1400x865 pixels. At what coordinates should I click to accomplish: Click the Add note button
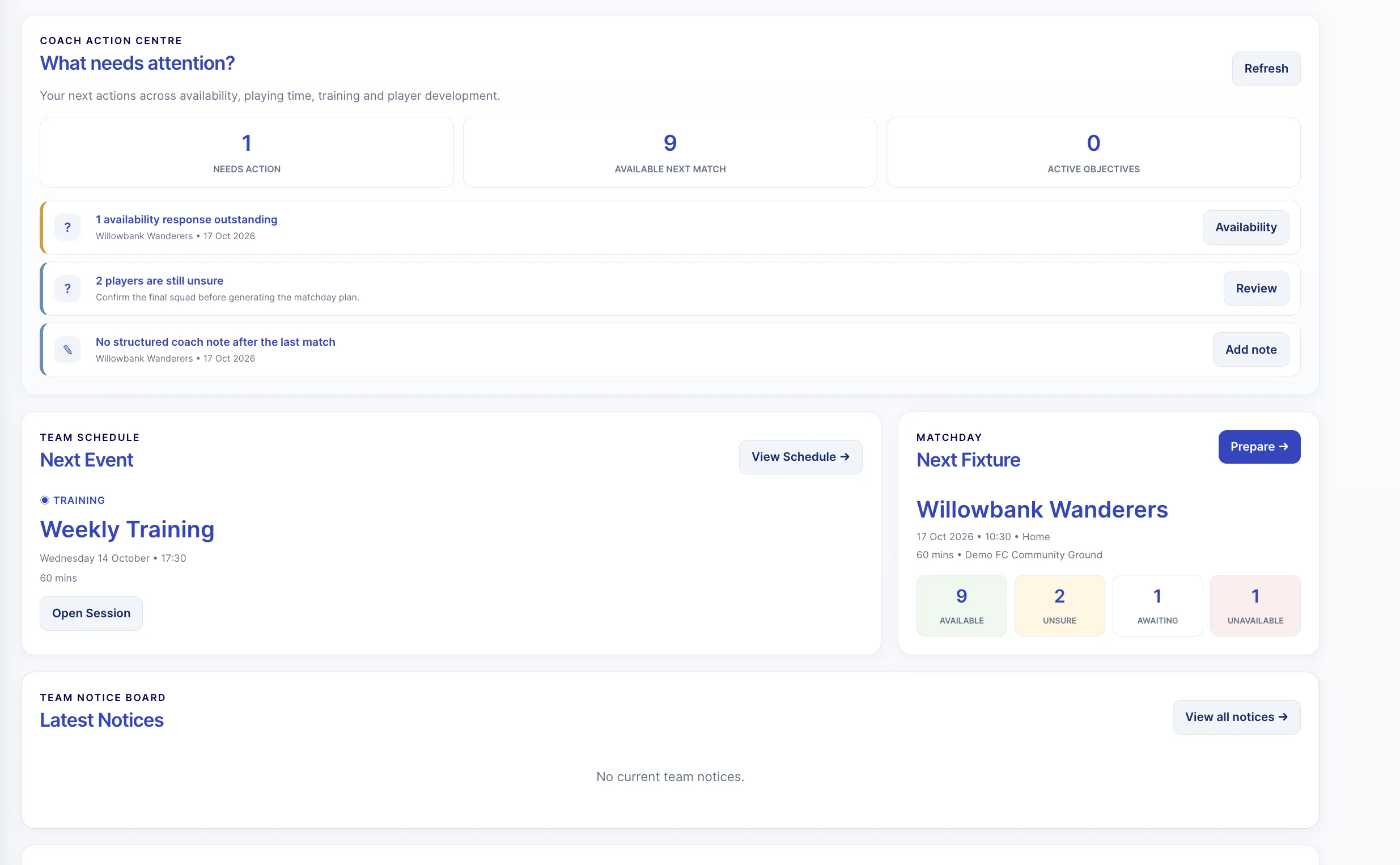point(1251,350)
